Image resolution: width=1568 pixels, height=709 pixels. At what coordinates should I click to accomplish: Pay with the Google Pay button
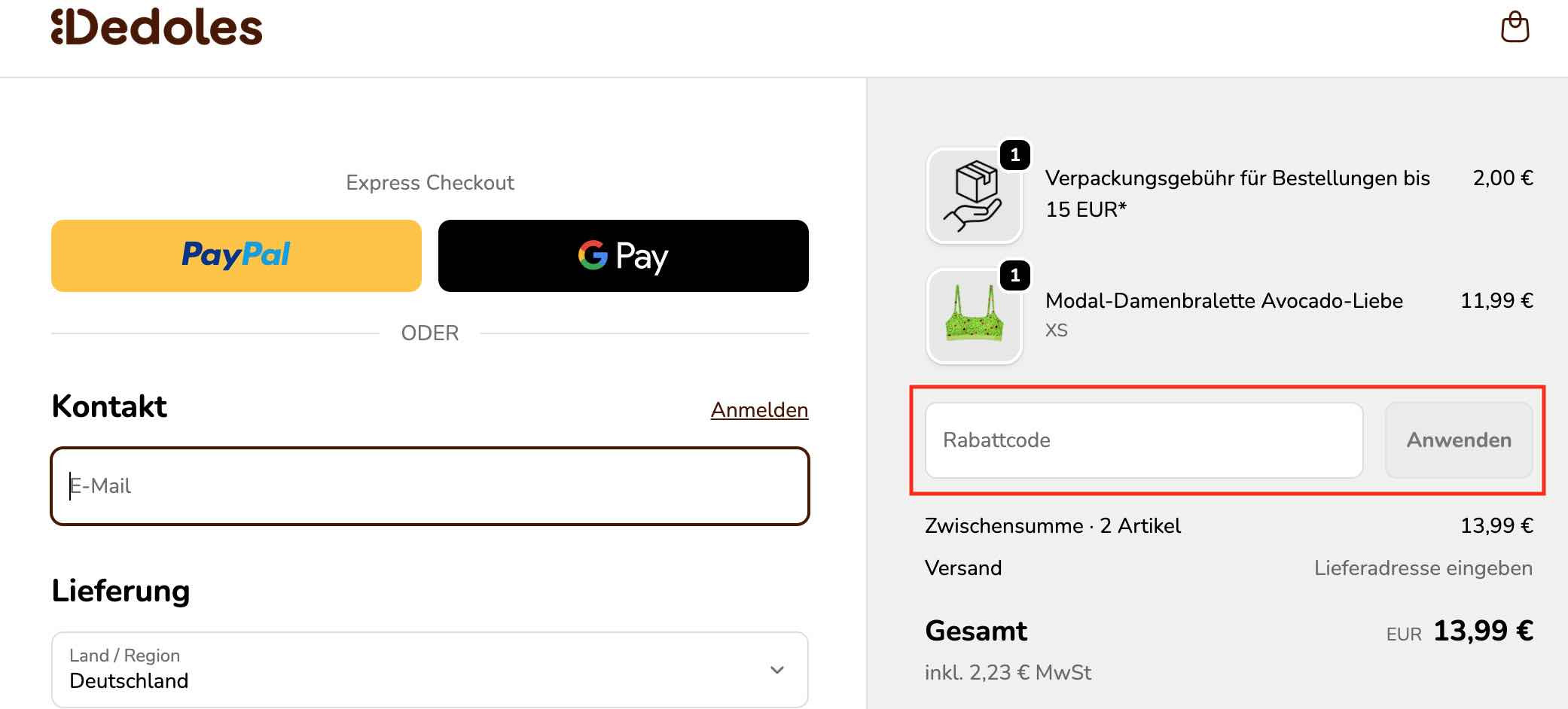(x=624, y=256)
